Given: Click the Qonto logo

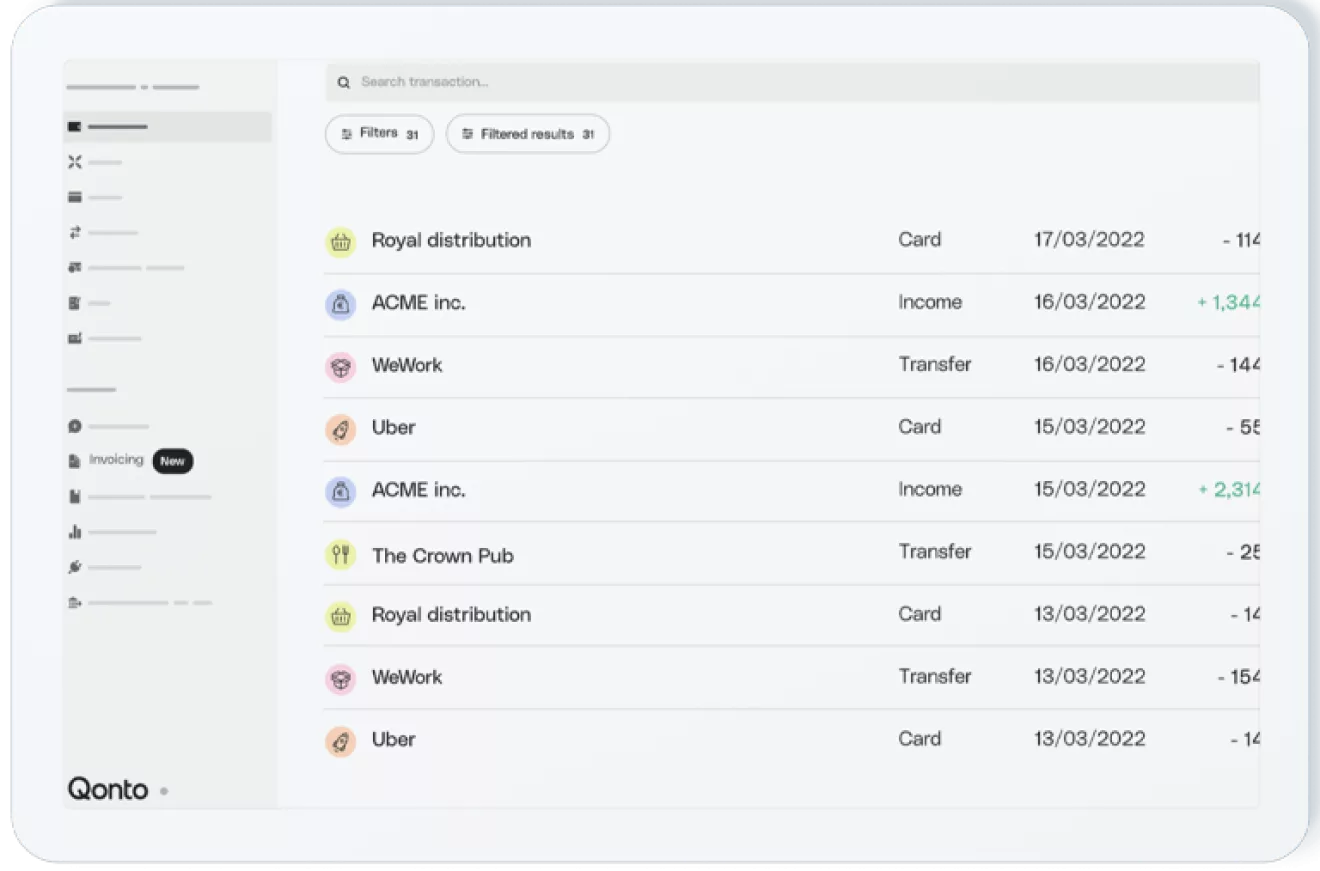Looking at the screenshot, I should [108, 789].
